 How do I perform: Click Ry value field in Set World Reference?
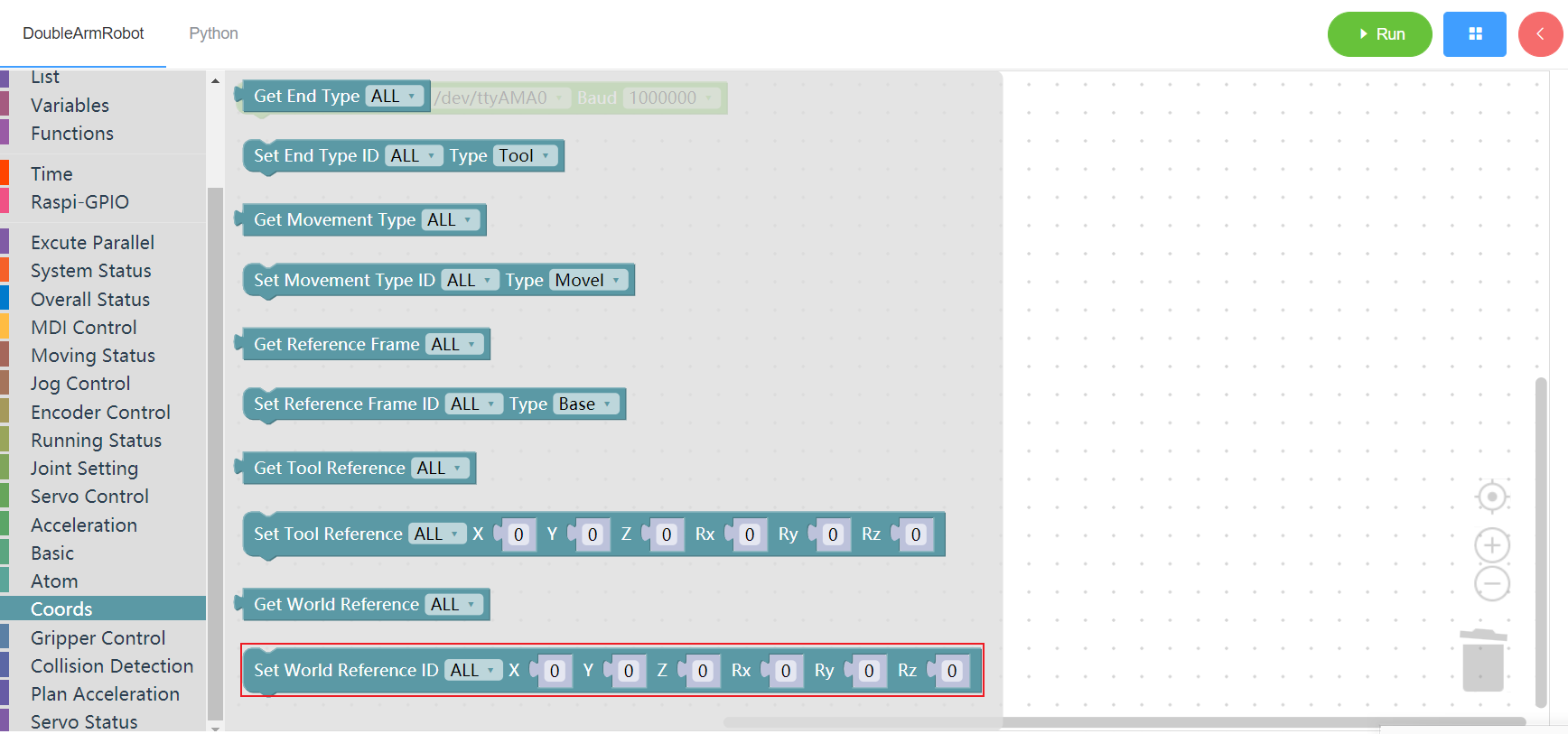(869, 671)
